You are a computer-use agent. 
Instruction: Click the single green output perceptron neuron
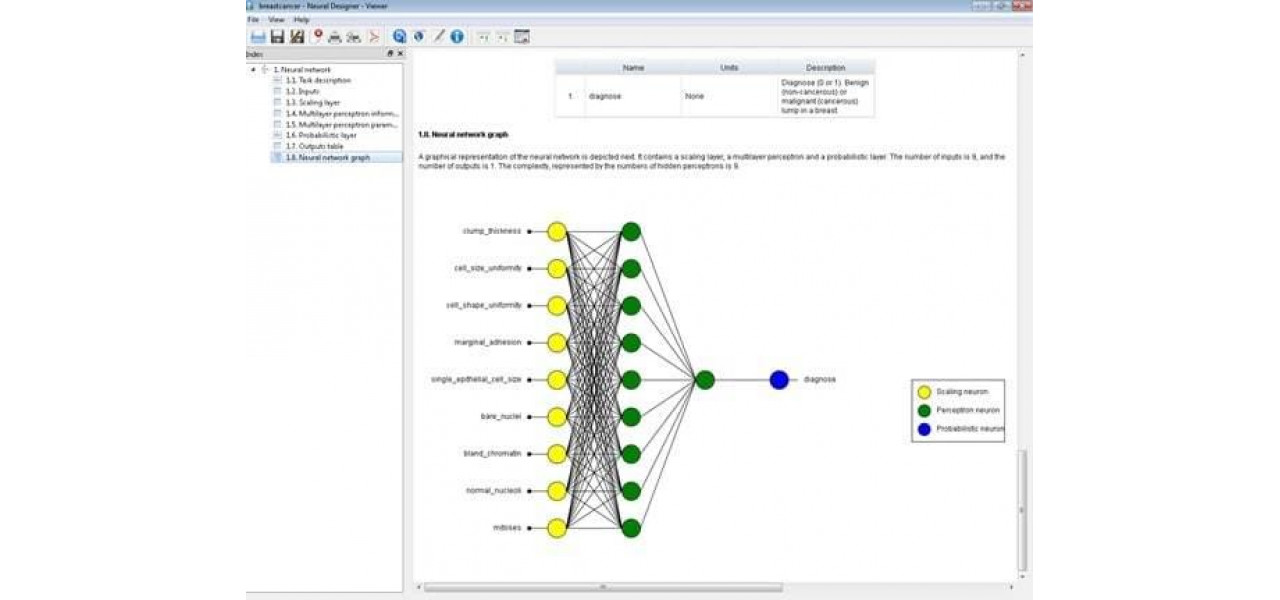click(704, 380)
